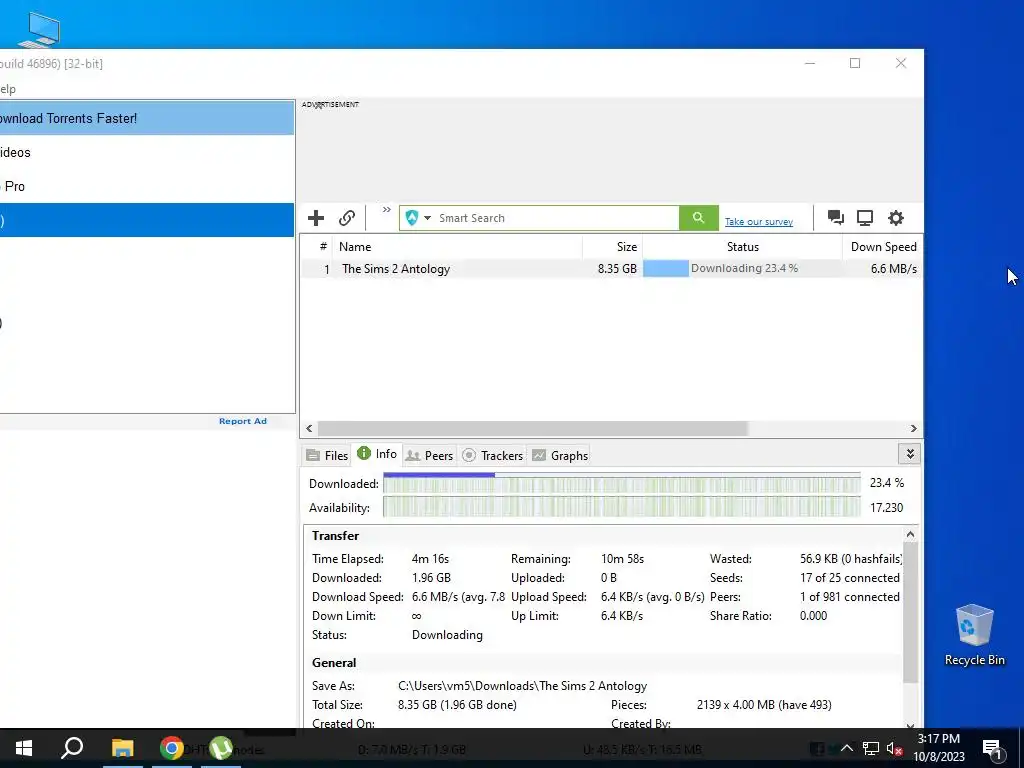Sort torrents by the # column
Image resolution: width=1024 pixels, height=768 pixels.
323,247
